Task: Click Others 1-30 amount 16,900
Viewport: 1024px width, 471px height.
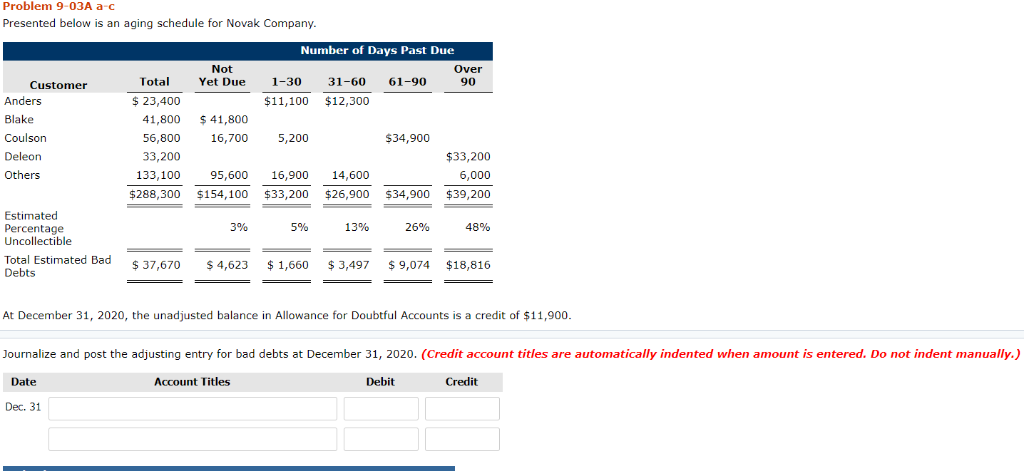Action: pyautogui.click(x=290, y=174)
